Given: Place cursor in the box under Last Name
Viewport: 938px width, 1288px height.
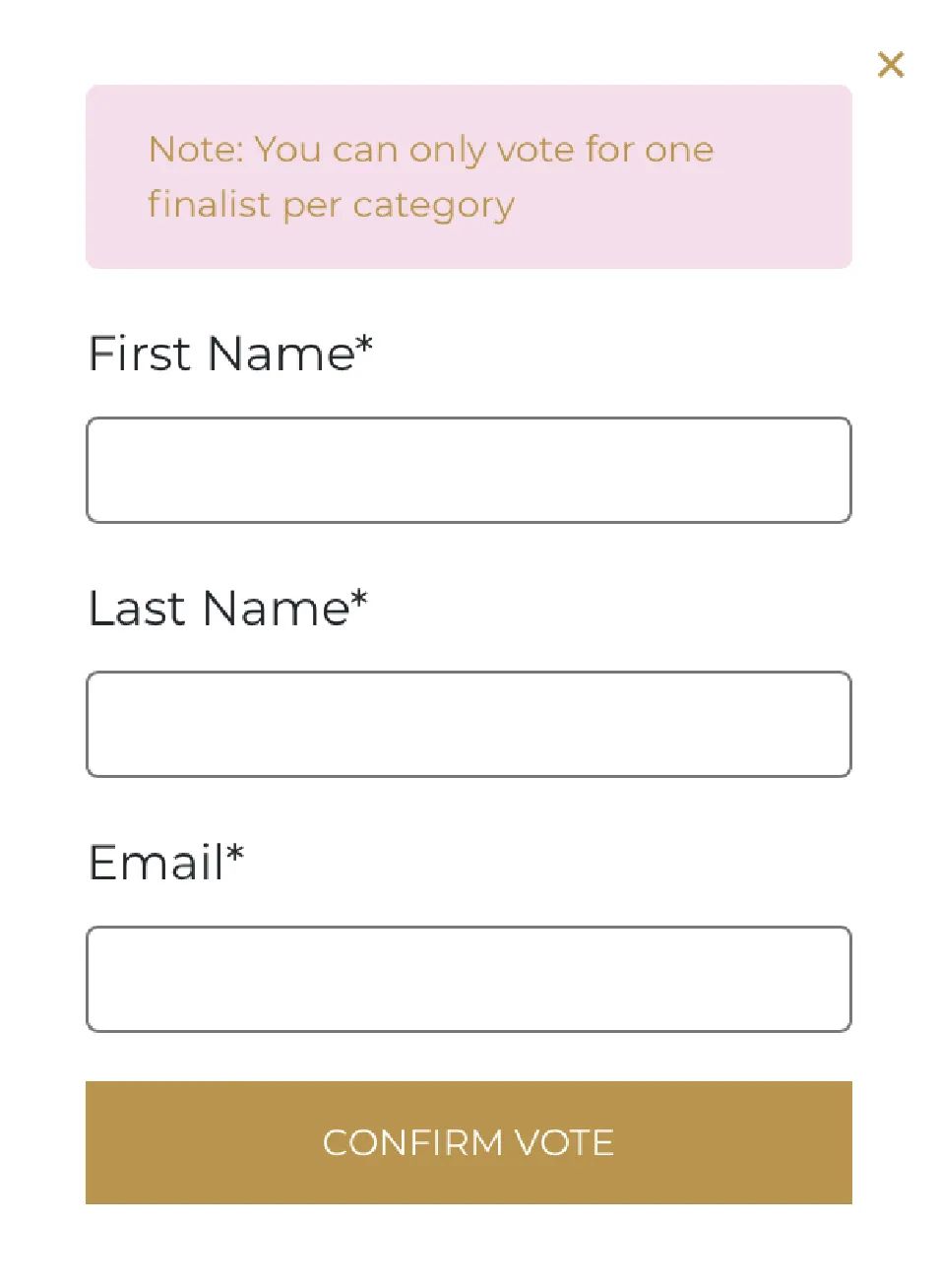Looking at the screenshot, I should (x=469, y=724).
